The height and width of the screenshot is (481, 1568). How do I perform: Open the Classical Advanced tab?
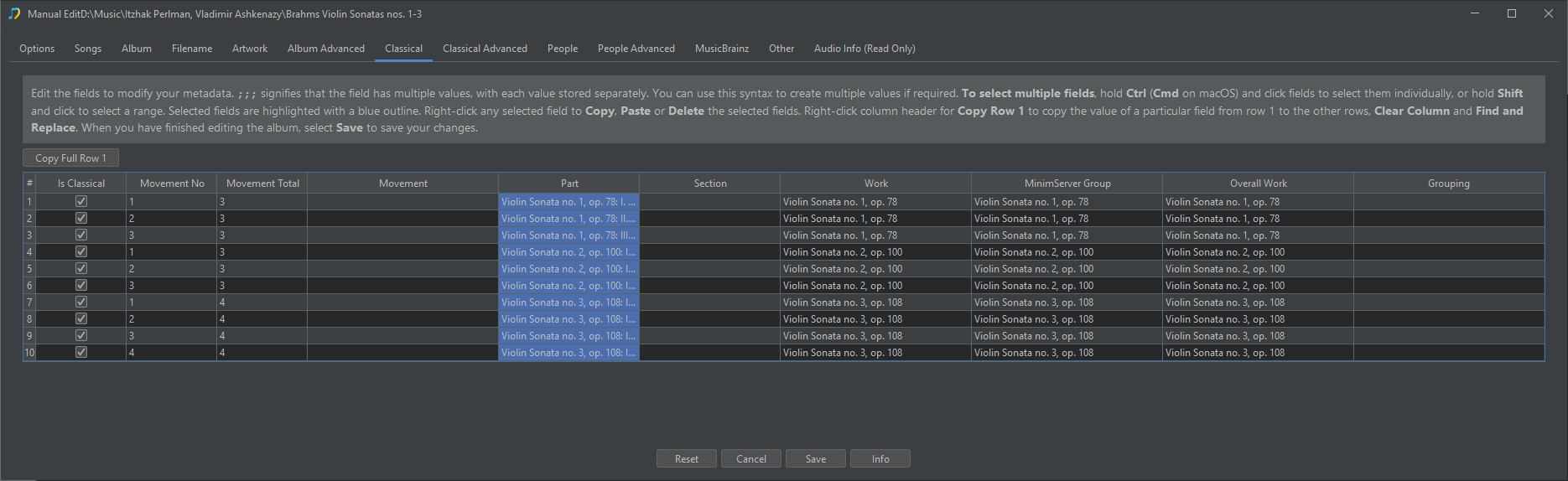(485, 49)
